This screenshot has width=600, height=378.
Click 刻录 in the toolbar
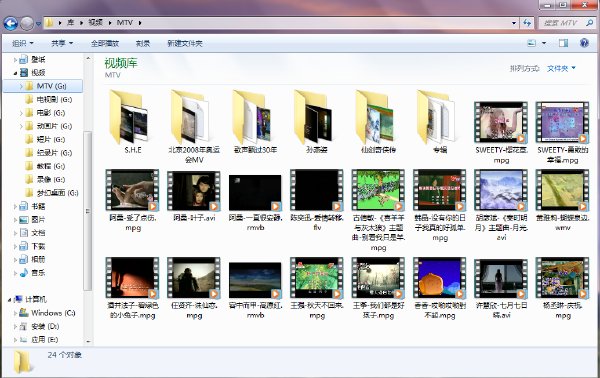(143, 43)
